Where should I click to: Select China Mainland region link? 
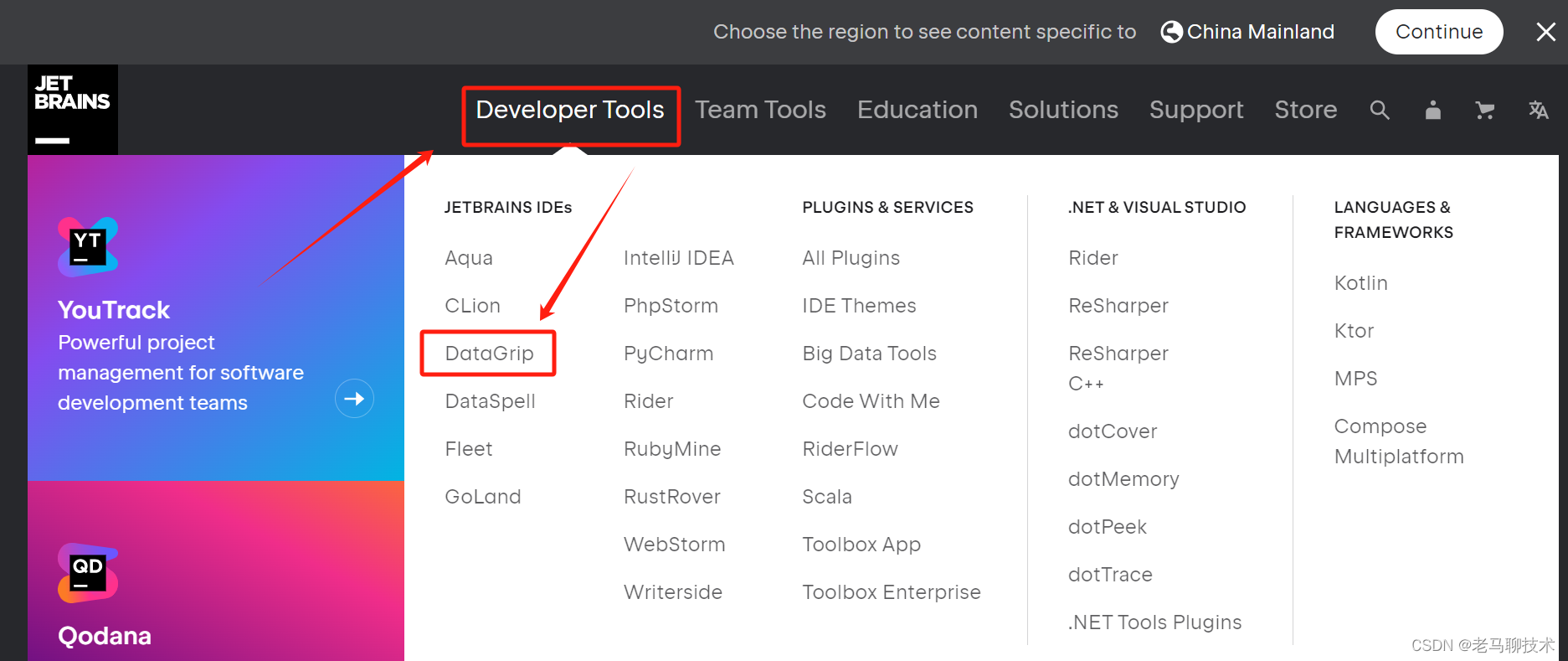point(1260,32)
